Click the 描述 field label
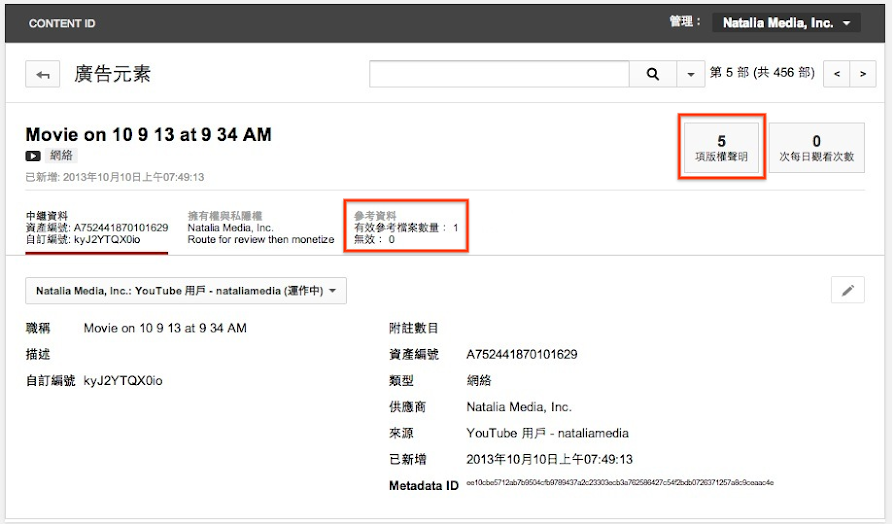The height and width of the screenshot is (526, 895). point(38,355)
